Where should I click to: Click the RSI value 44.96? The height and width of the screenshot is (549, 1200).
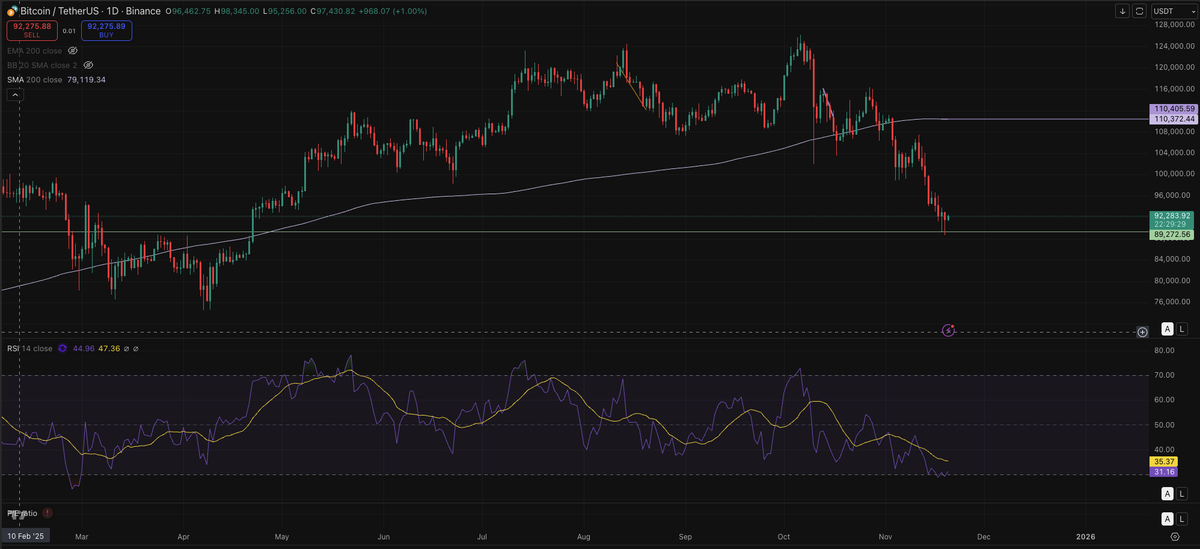click(83, 349)
